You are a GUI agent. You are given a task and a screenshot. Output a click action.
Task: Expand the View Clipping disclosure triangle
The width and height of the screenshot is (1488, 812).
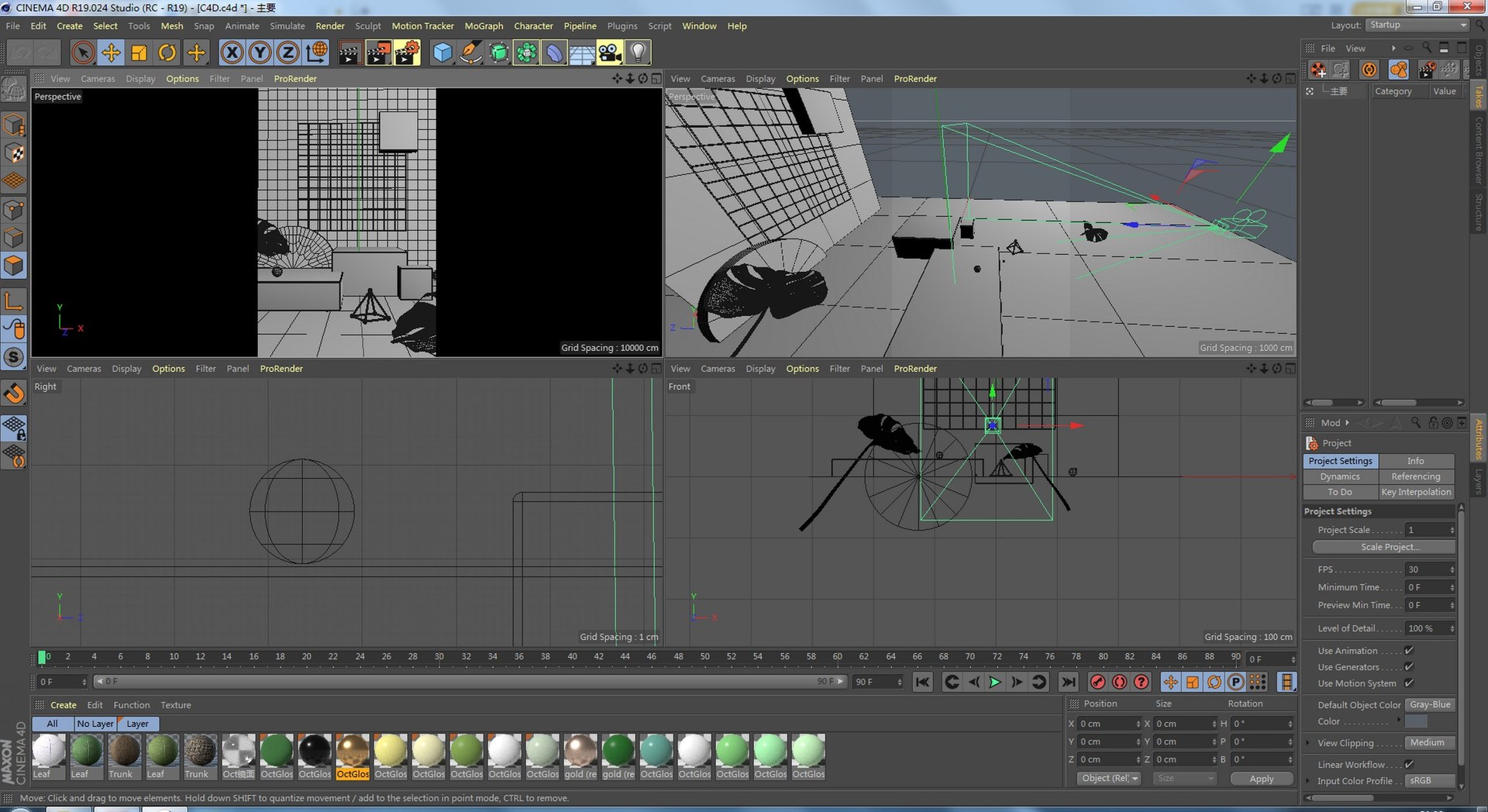click(x=1308, y=743)
